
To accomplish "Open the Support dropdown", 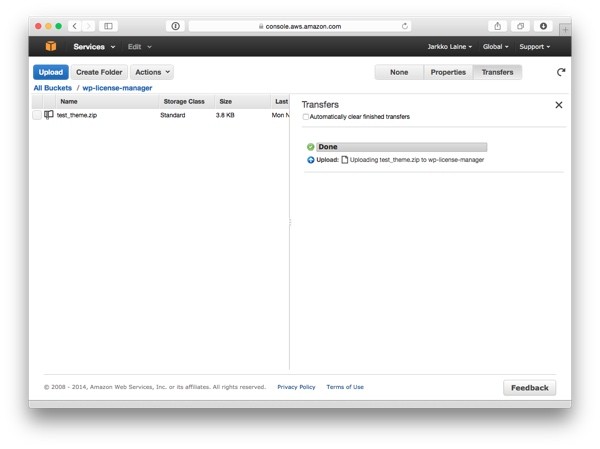I will click(x=535, y=47).
